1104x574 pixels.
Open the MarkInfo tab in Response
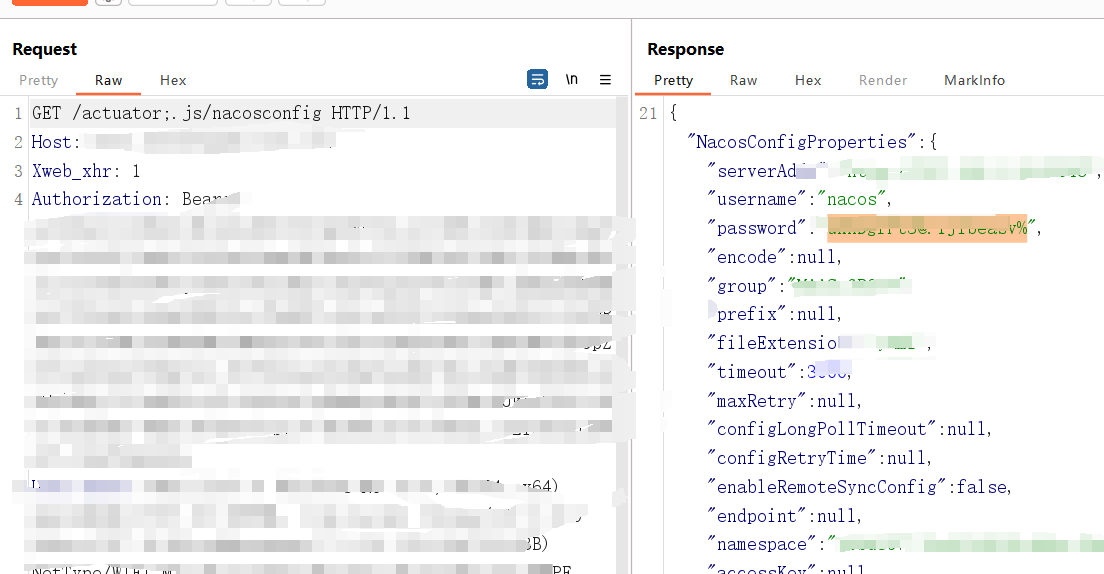[x=974, y=80]
